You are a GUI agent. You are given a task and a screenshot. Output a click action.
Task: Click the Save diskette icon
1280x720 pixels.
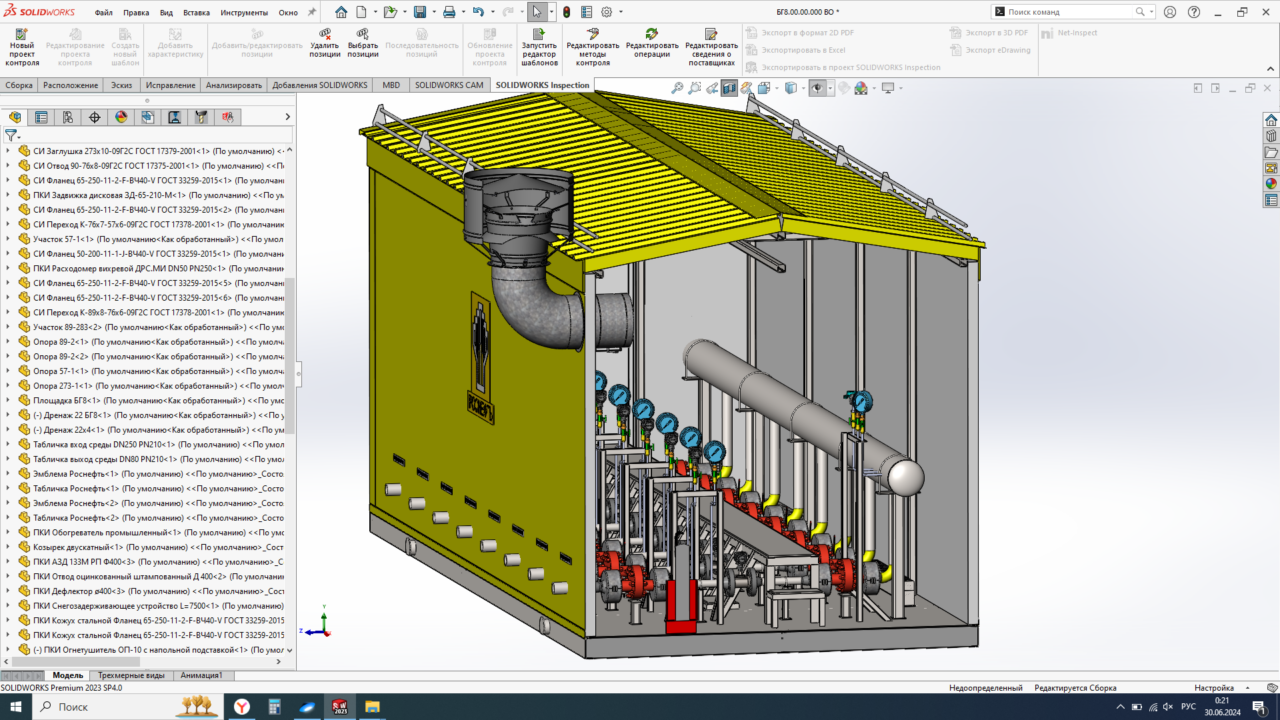(x=420, y=13)
